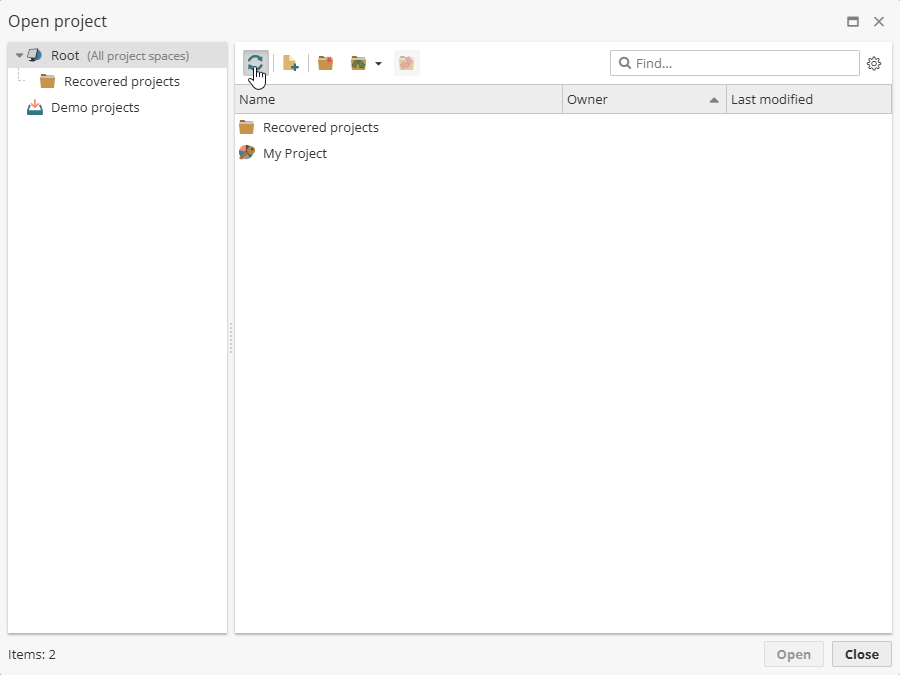The width and height of the screenshot is (900, 675).
Task: Click the My Project colored pie icon
Action: pos(247,153)
